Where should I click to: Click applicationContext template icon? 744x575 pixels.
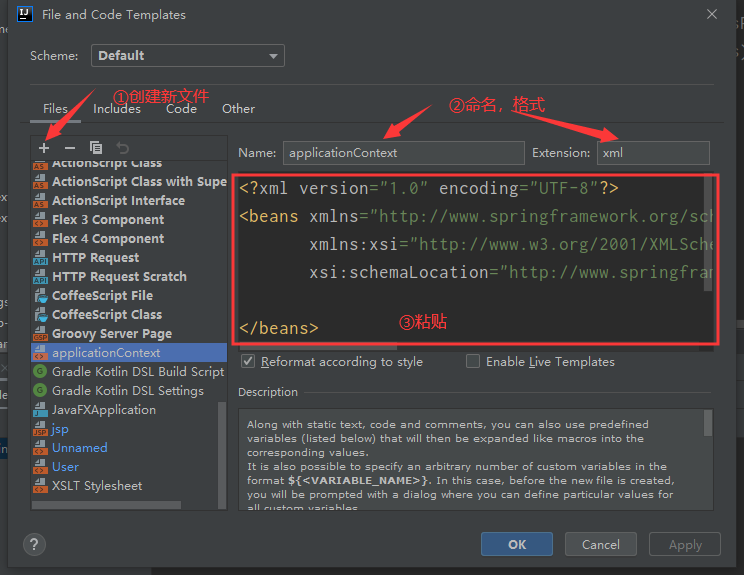(x=40, y=352)
